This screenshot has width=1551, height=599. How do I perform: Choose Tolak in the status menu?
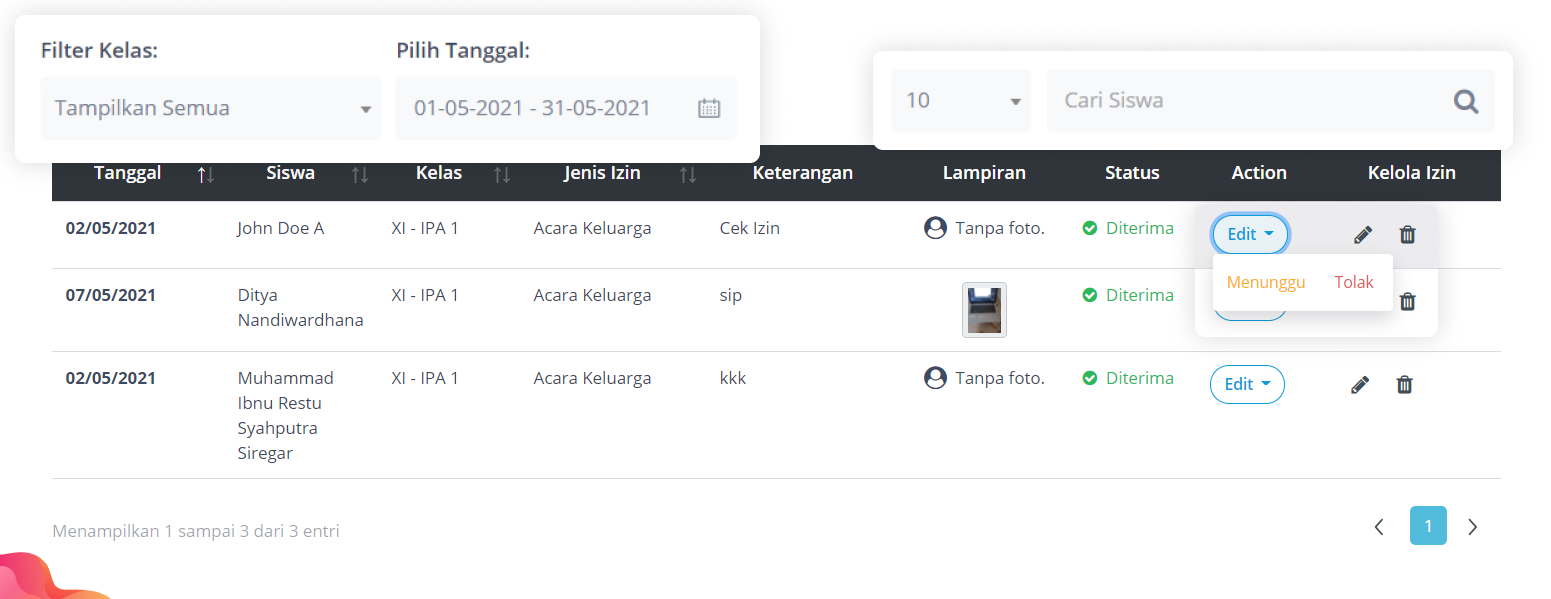[1354, 283]
